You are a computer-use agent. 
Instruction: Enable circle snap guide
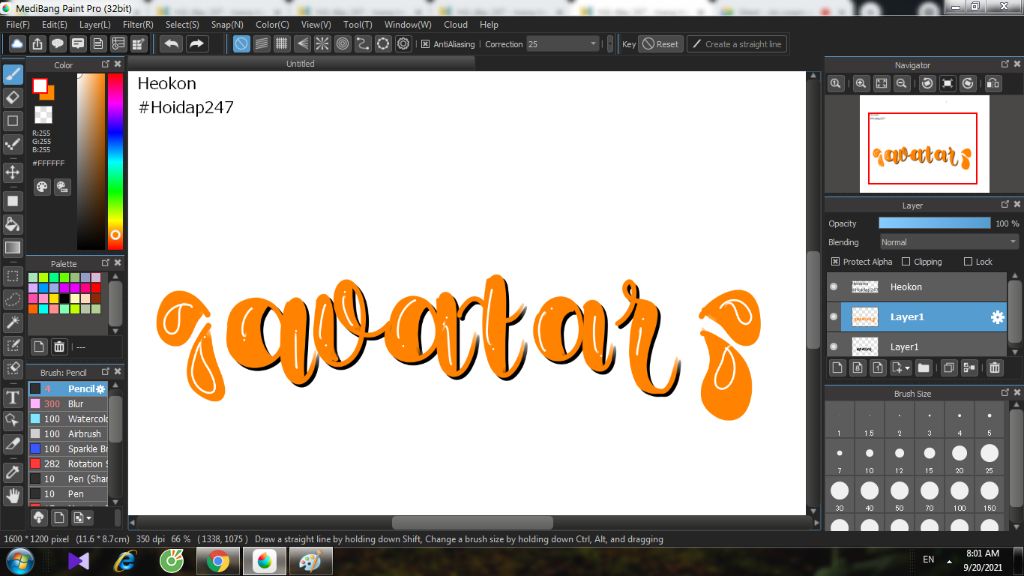342,44
